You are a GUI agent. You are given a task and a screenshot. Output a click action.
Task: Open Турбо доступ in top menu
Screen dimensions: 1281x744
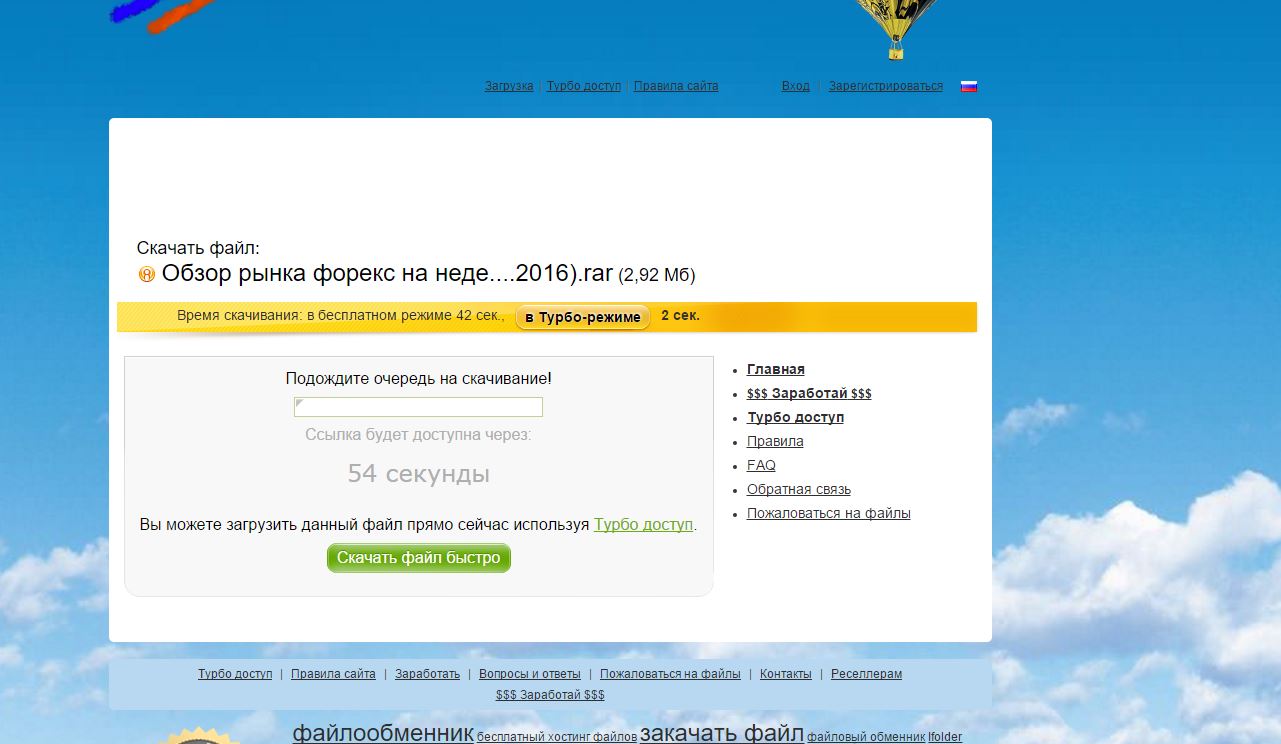[x=584, y=86]
